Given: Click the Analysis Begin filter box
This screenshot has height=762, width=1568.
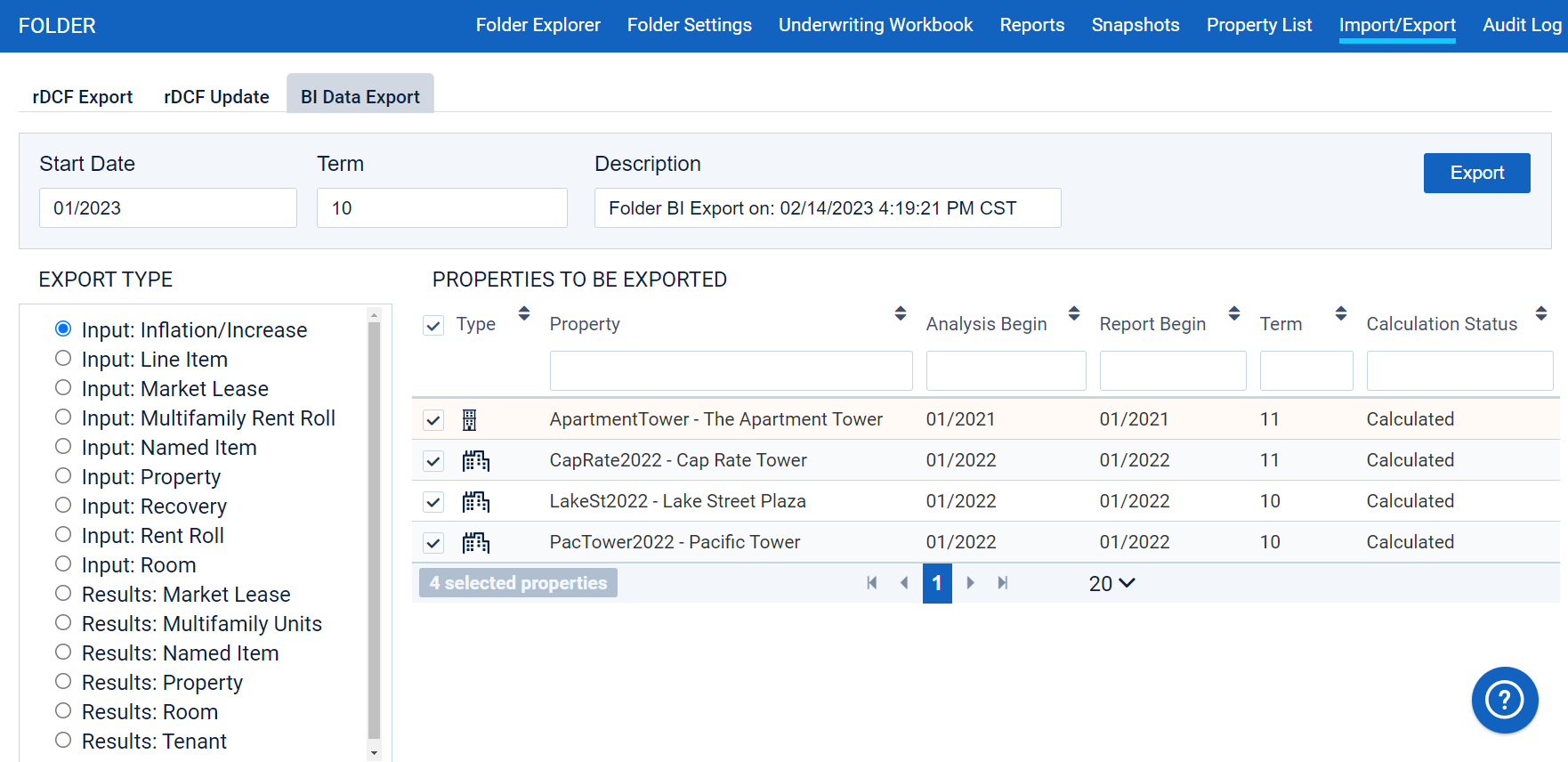Looking at the screenshot, I should tap(1006, 370).
